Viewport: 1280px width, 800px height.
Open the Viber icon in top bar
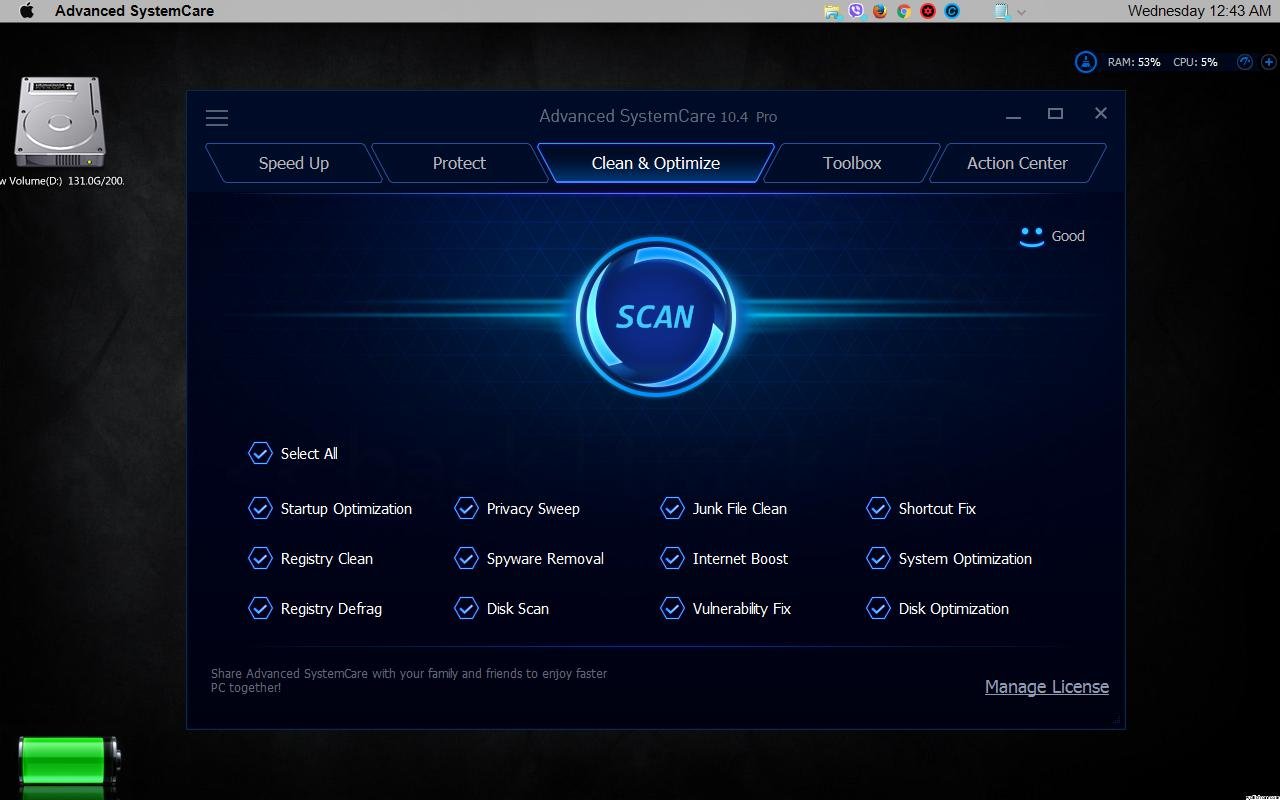coord(856,11)
